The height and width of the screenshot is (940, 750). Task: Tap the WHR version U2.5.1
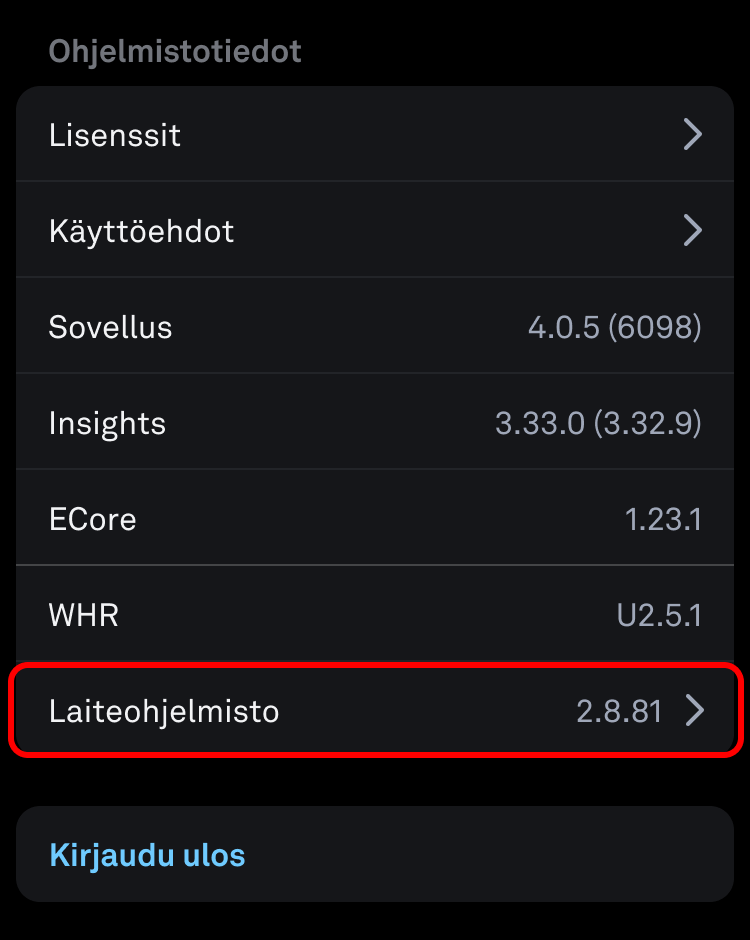659,615
